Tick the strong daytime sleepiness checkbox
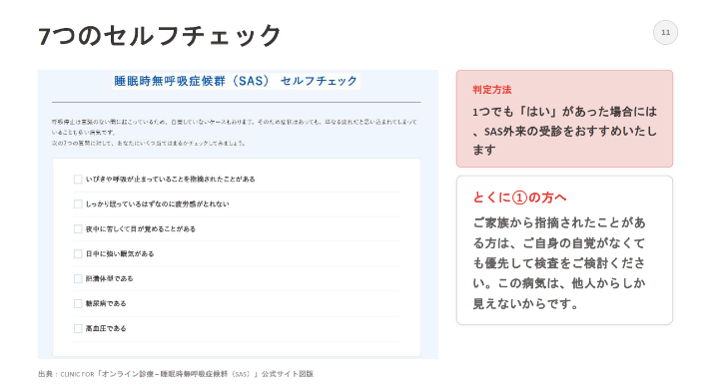 (78, 254)
